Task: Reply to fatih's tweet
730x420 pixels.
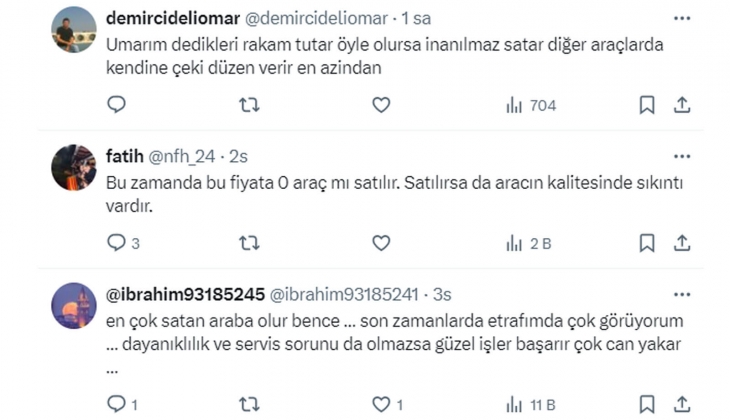Action: 116,243
